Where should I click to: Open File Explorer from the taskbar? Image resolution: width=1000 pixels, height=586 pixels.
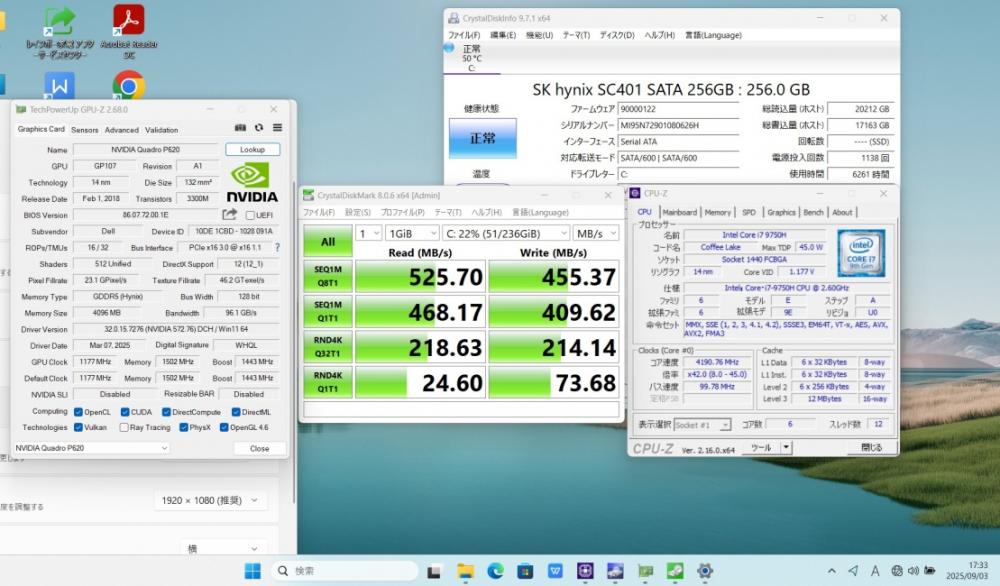pos(465,571)
